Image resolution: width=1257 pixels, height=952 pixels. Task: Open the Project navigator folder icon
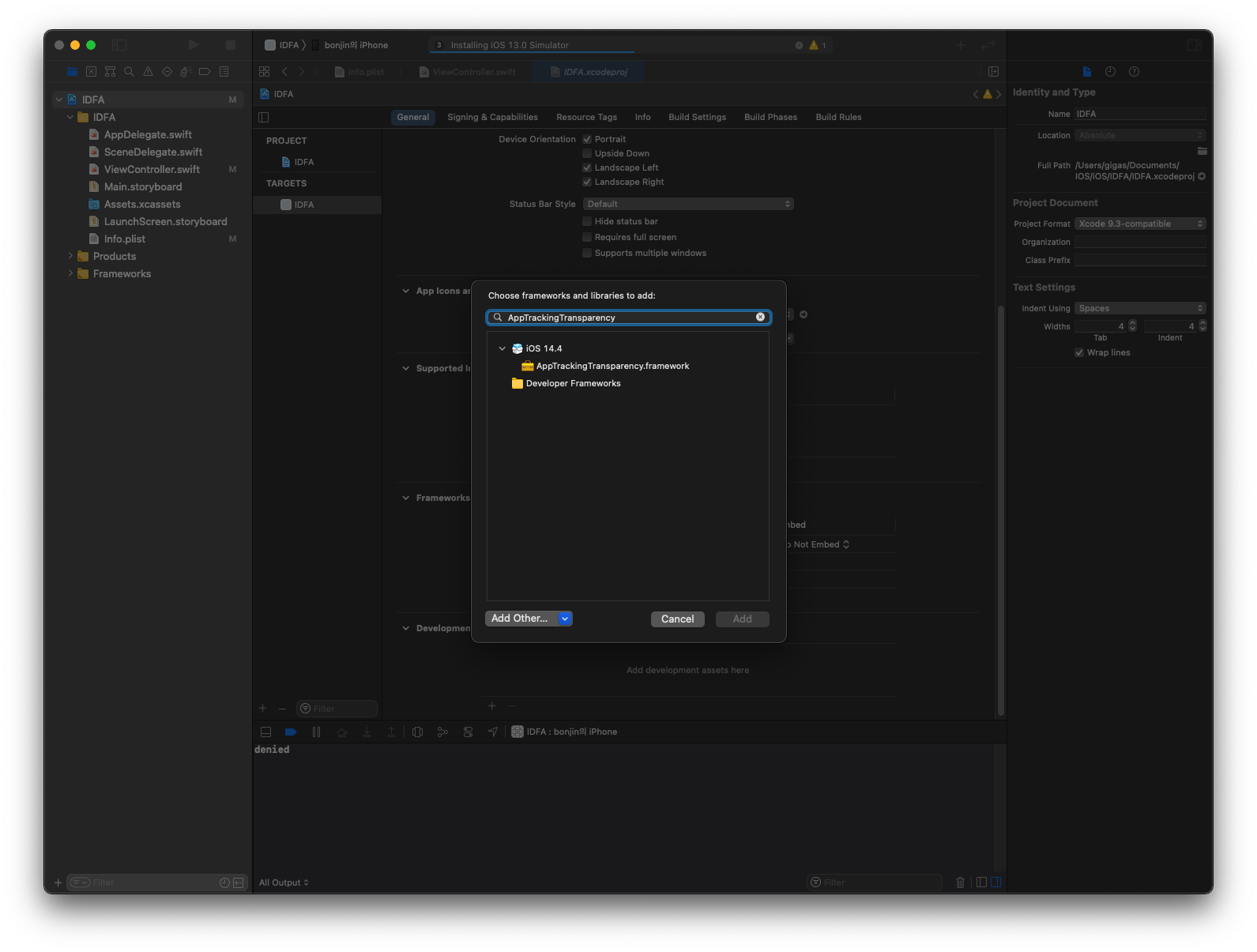(72, 72)
